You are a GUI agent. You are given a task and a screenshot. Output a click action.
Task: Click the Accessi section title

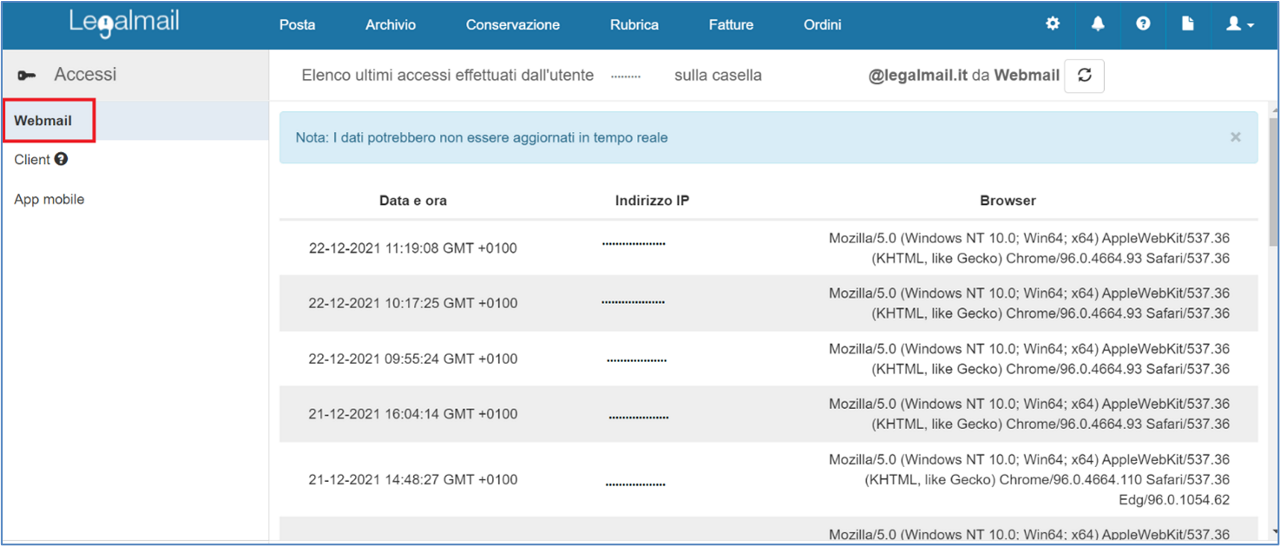[x=85, y=75]
